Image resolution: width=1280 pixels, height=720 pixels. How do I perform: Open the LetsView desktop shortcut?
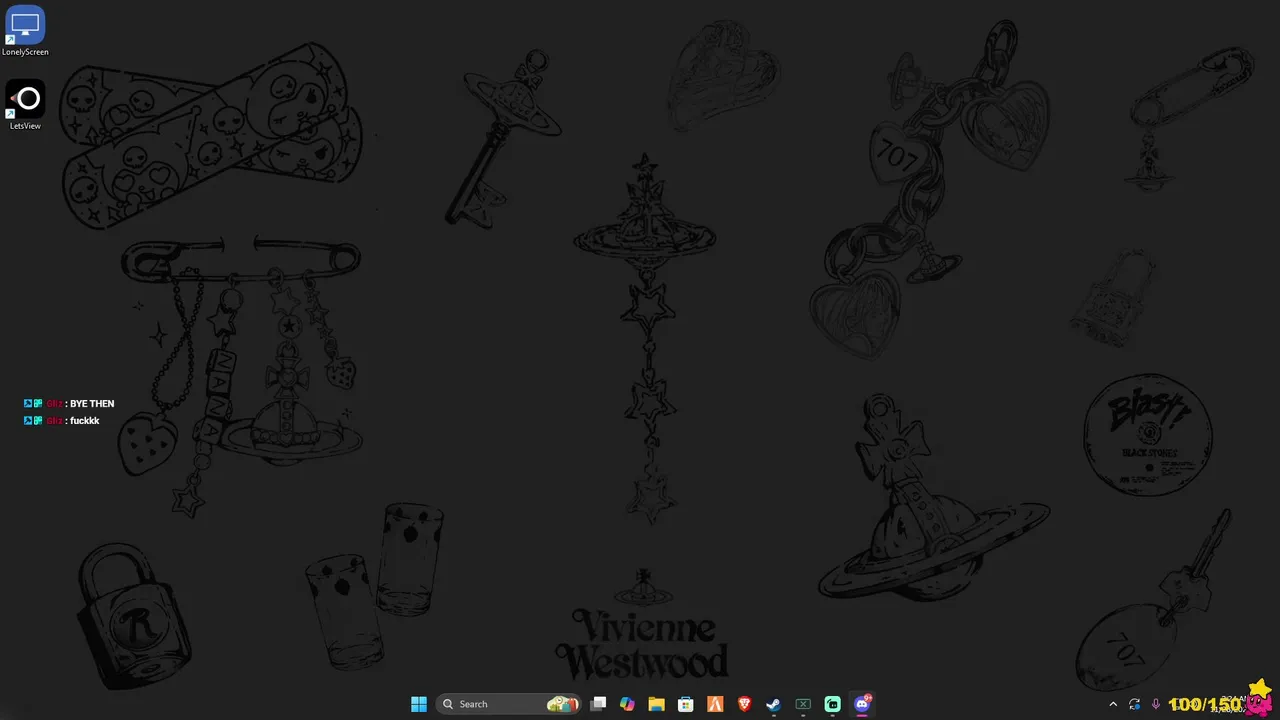pyautogui.click(x=25, y=106)
